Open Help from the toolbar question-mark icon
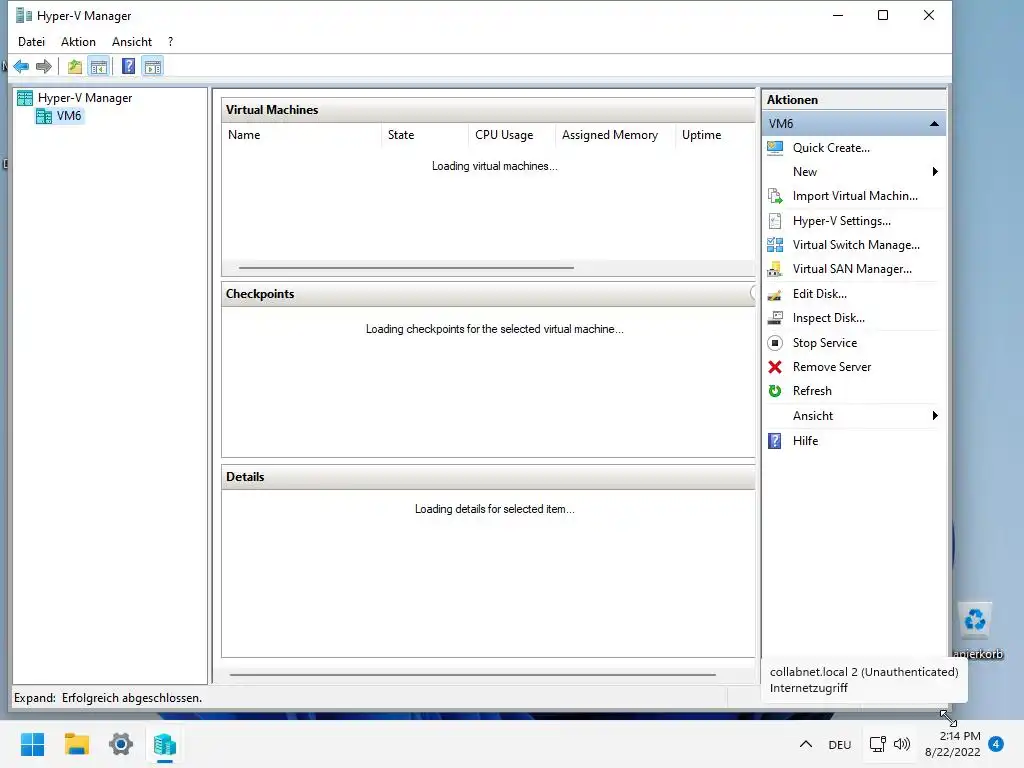This screenshot has width=1024, height=768. click(129, 66)
